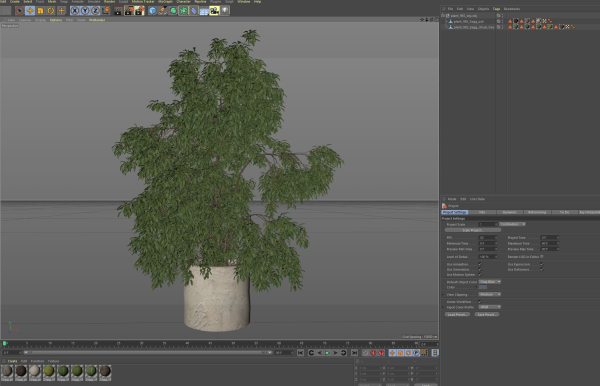Select the cream-colored material thumbnail
The height and width of the screenshot is (386, 600).
(x=35, y=372)
